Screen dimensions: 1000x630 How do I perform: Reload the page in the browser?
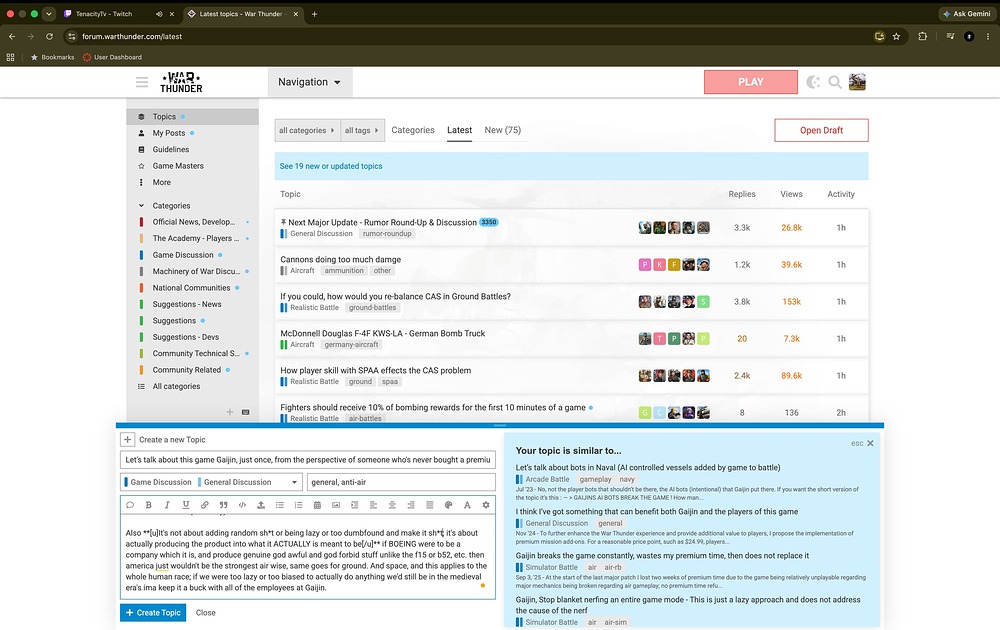[x=49, y=36]
